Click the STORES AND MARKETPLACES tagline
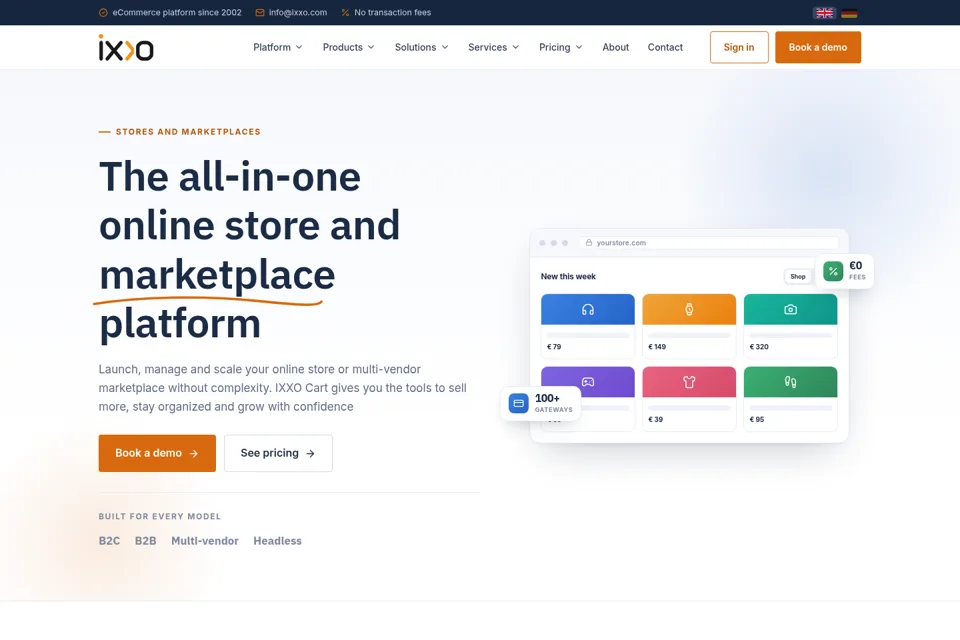 pyautogui.click(x=188, y=132)
